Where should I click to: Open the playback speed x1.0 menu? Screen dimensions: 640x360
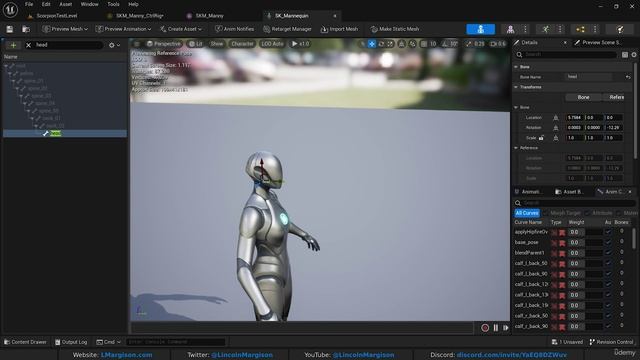(x=300, y=44)
